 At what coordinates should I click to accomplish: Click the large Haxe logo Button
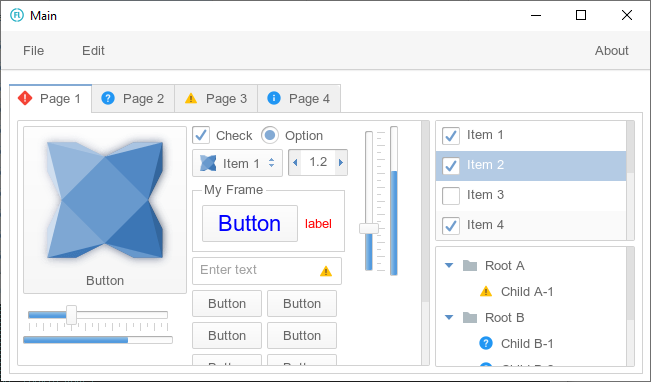point(105,210)
